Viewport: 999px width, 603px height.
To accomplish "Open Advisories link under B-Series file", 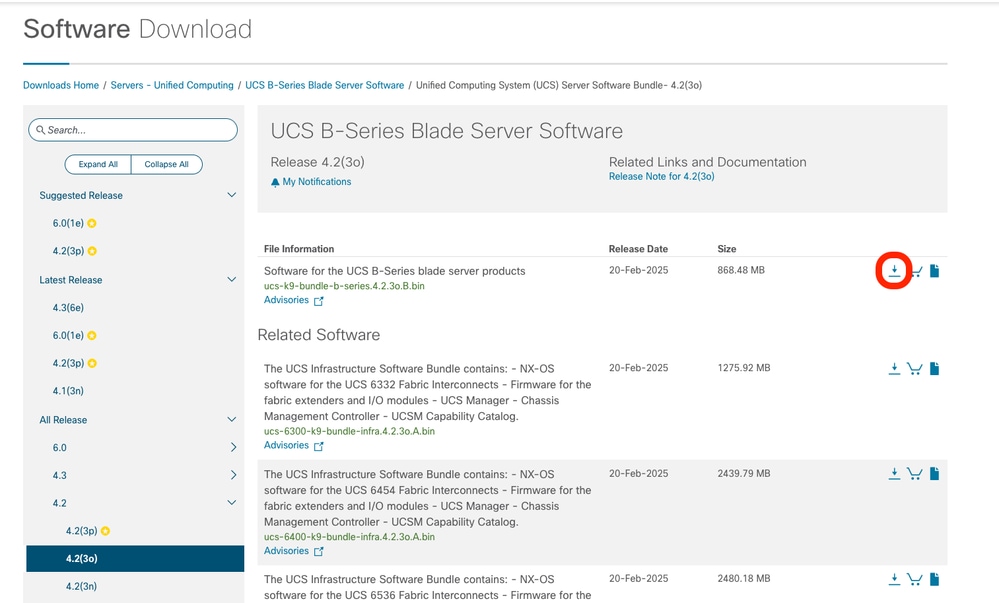I will [x=286, y=300].
